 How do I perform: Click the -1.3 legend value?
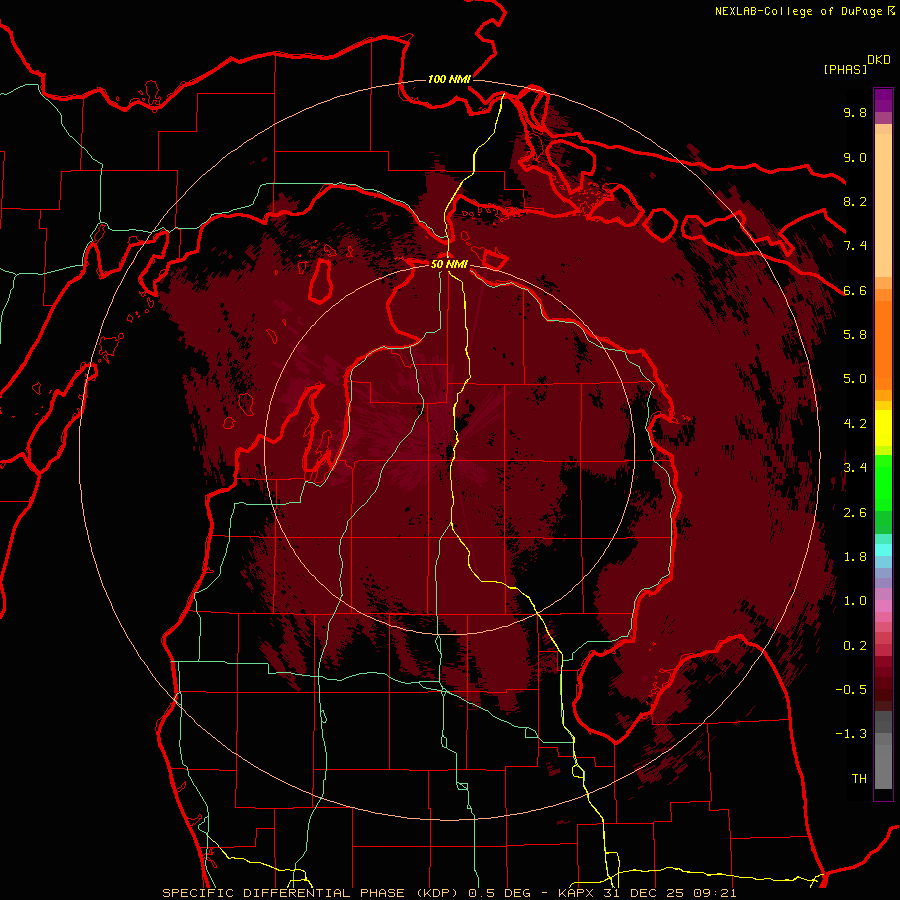[851, 734]
